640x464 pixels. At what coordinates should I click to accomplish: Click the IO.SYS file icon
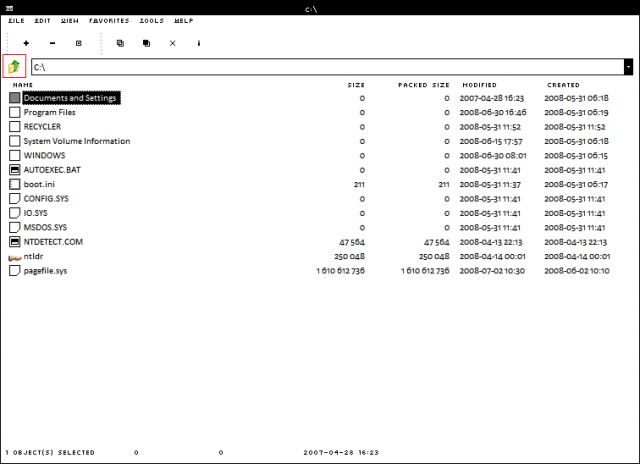tap(15, 213)
